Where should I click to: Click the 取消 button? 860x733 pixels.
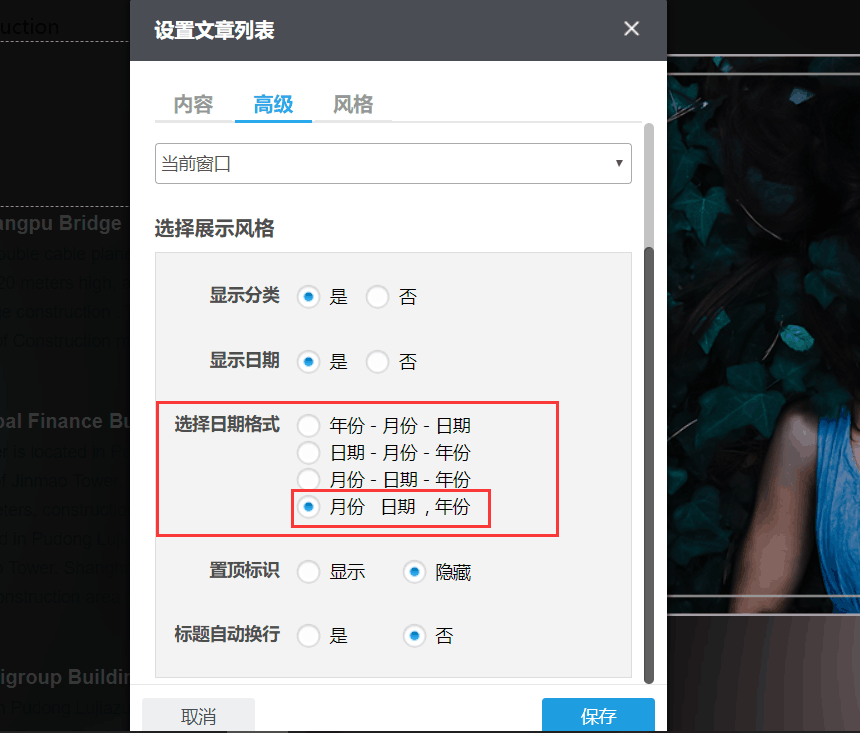(198, 716)
